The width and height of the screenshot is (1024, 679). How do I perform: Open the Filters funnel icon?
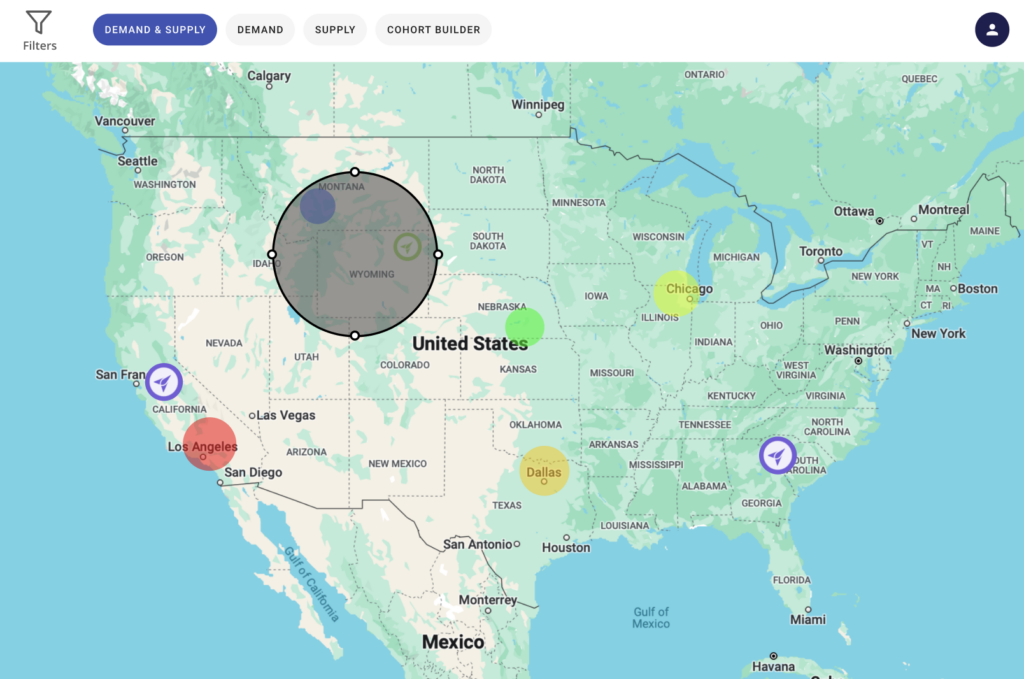tap(39, 22)
